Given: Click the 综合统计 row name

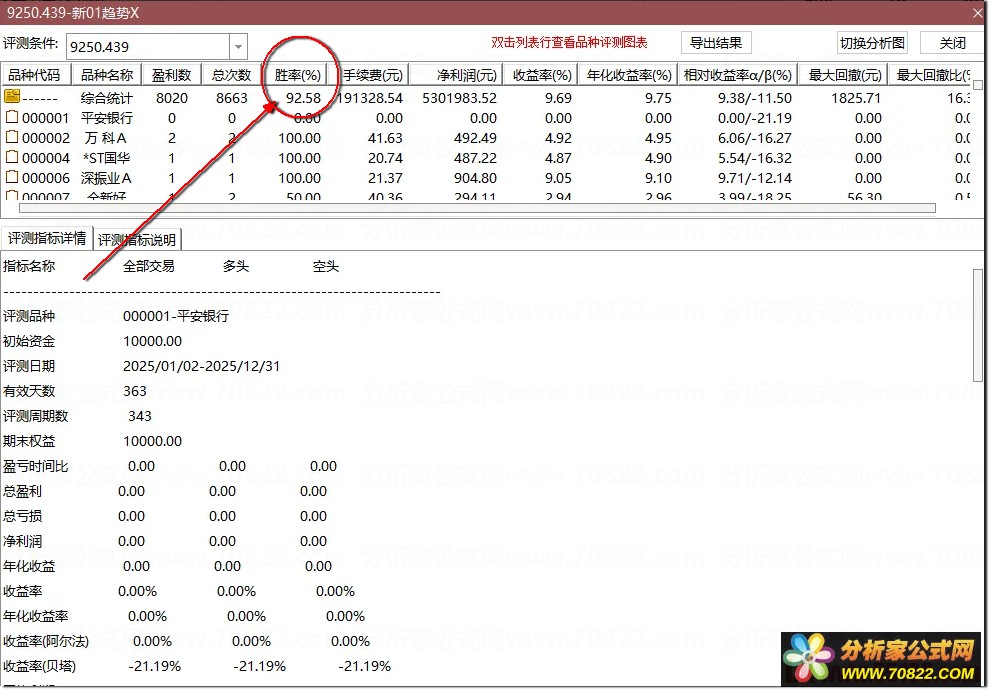Looking at the screenshot, I should 107,98.
